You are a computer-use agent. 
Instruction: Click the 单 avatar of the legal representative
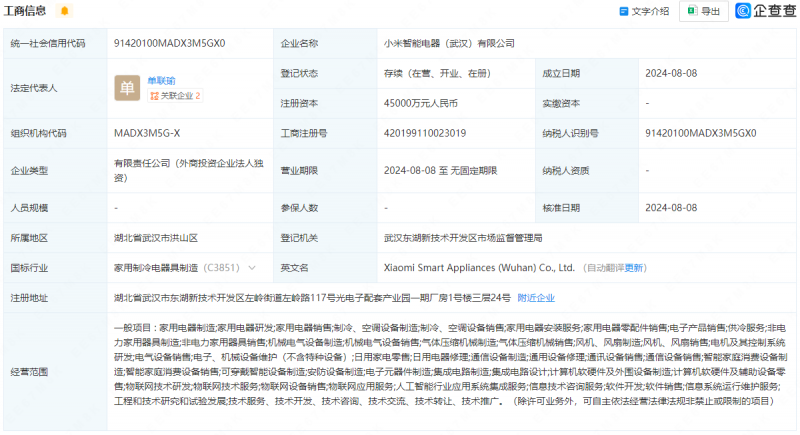[127, 88]
